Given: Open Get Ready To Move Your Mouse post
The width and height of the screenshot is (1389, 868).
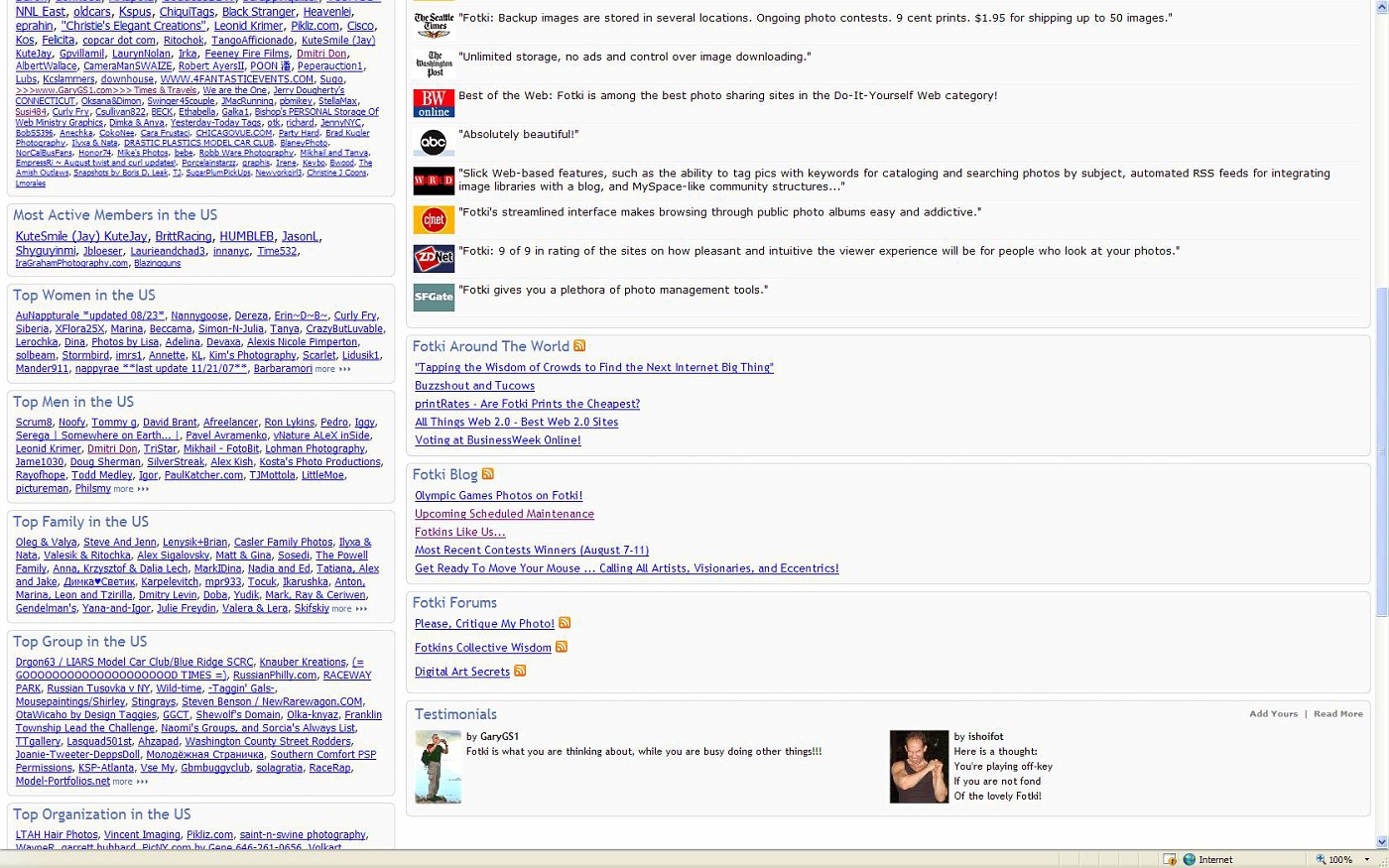Looking at the screenshot, I should pyautogui.click(x=627, y=568).
